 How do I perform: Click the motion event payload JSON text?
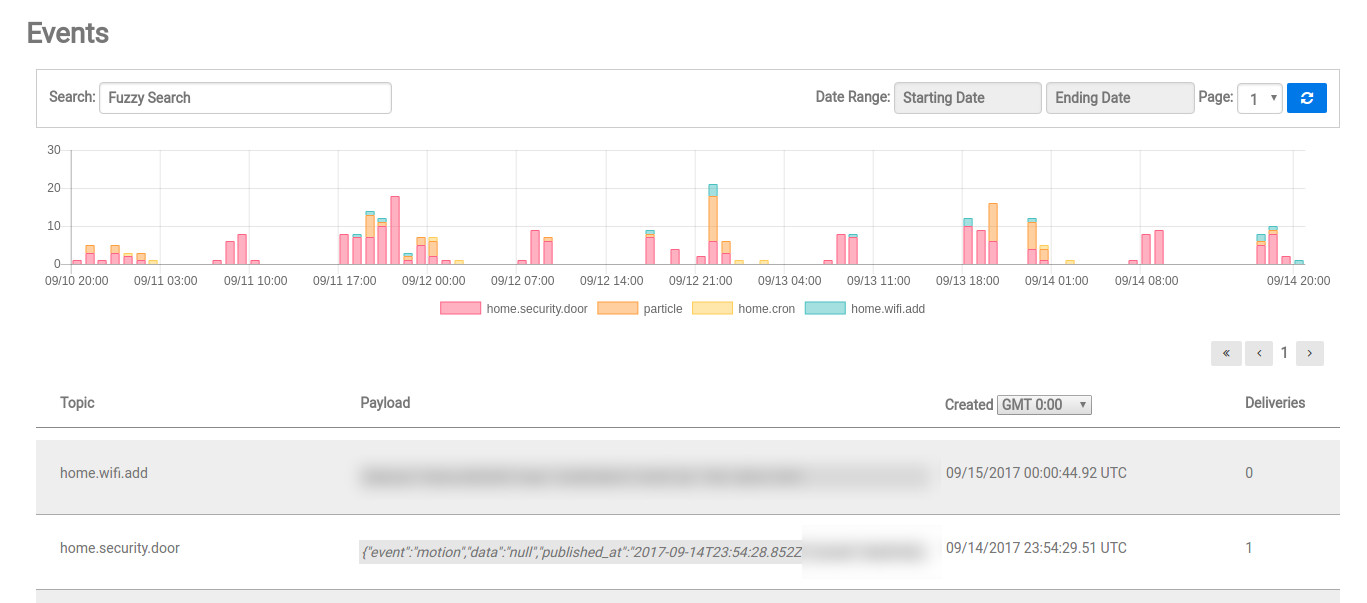pyautogui.click(x=580, y=551)
